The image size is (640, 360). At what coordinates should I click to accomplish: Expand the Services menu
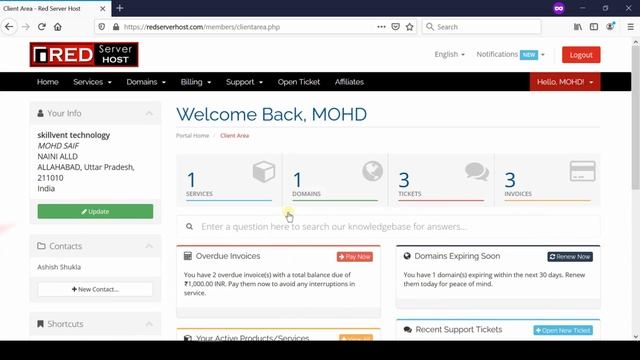pos(92,82)
